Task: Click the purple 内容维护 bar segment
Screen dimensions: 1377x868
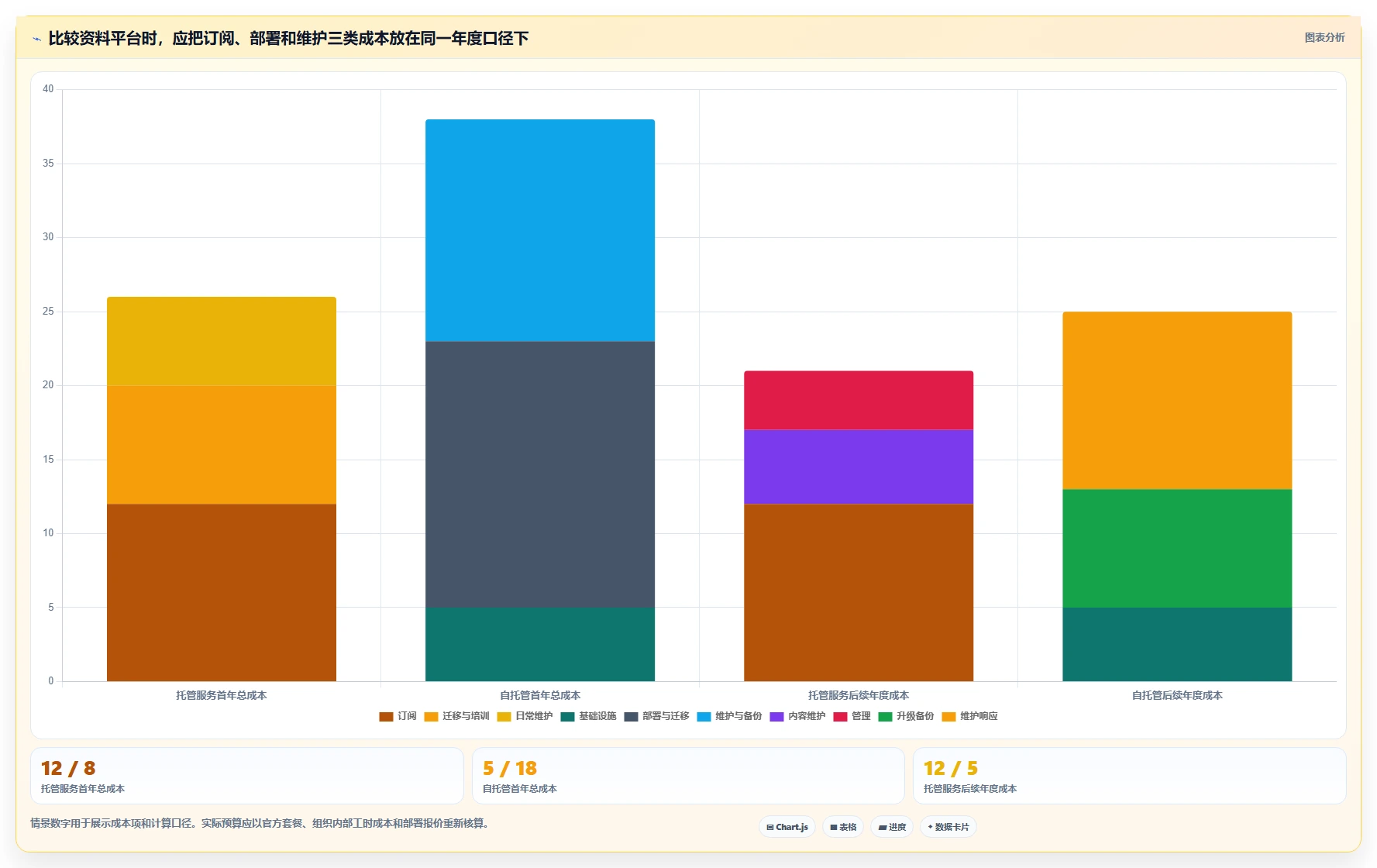Action: (x=859, y=467)
